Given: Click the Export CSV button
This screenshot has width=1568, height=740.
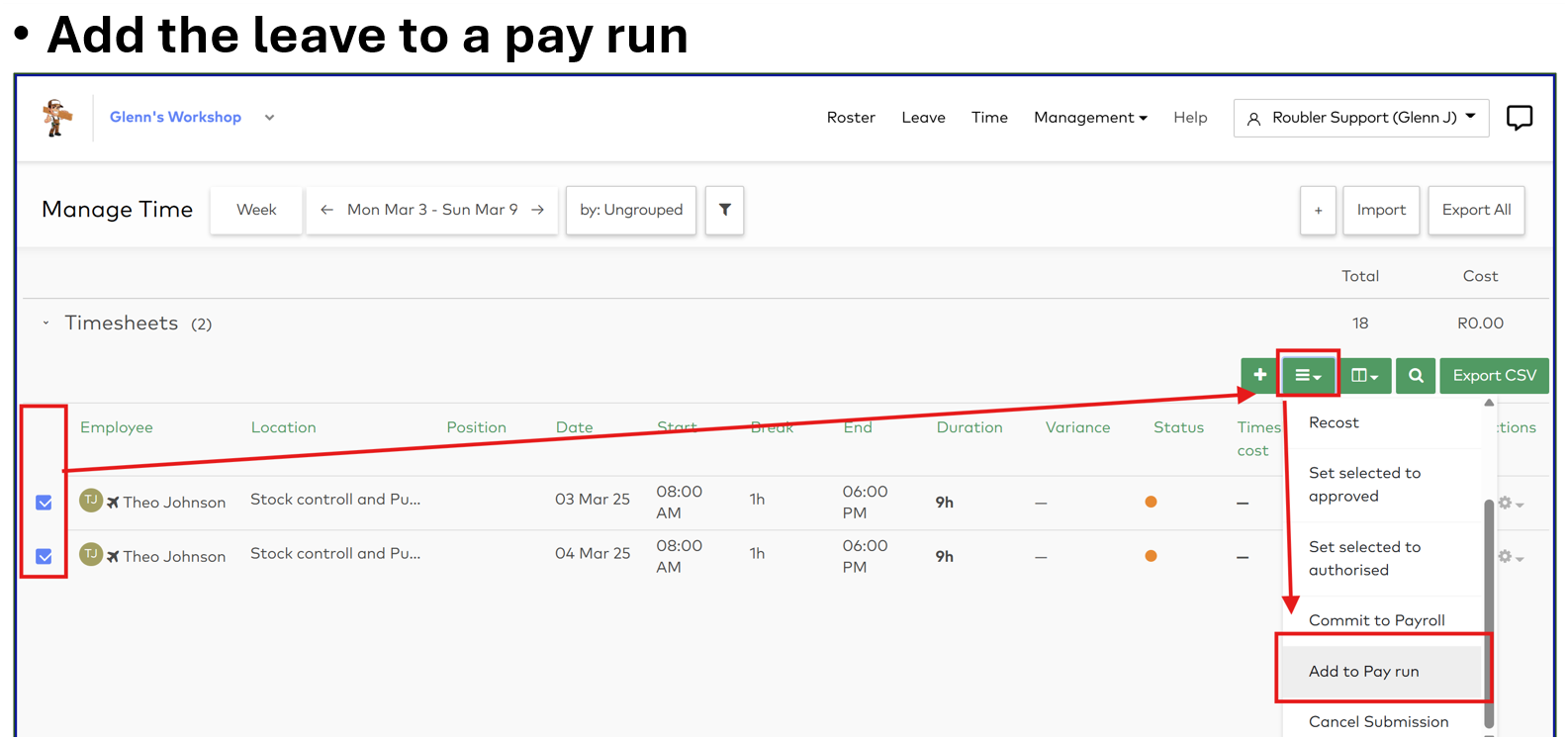Looking at the screenshot, I should point(1494,375).
